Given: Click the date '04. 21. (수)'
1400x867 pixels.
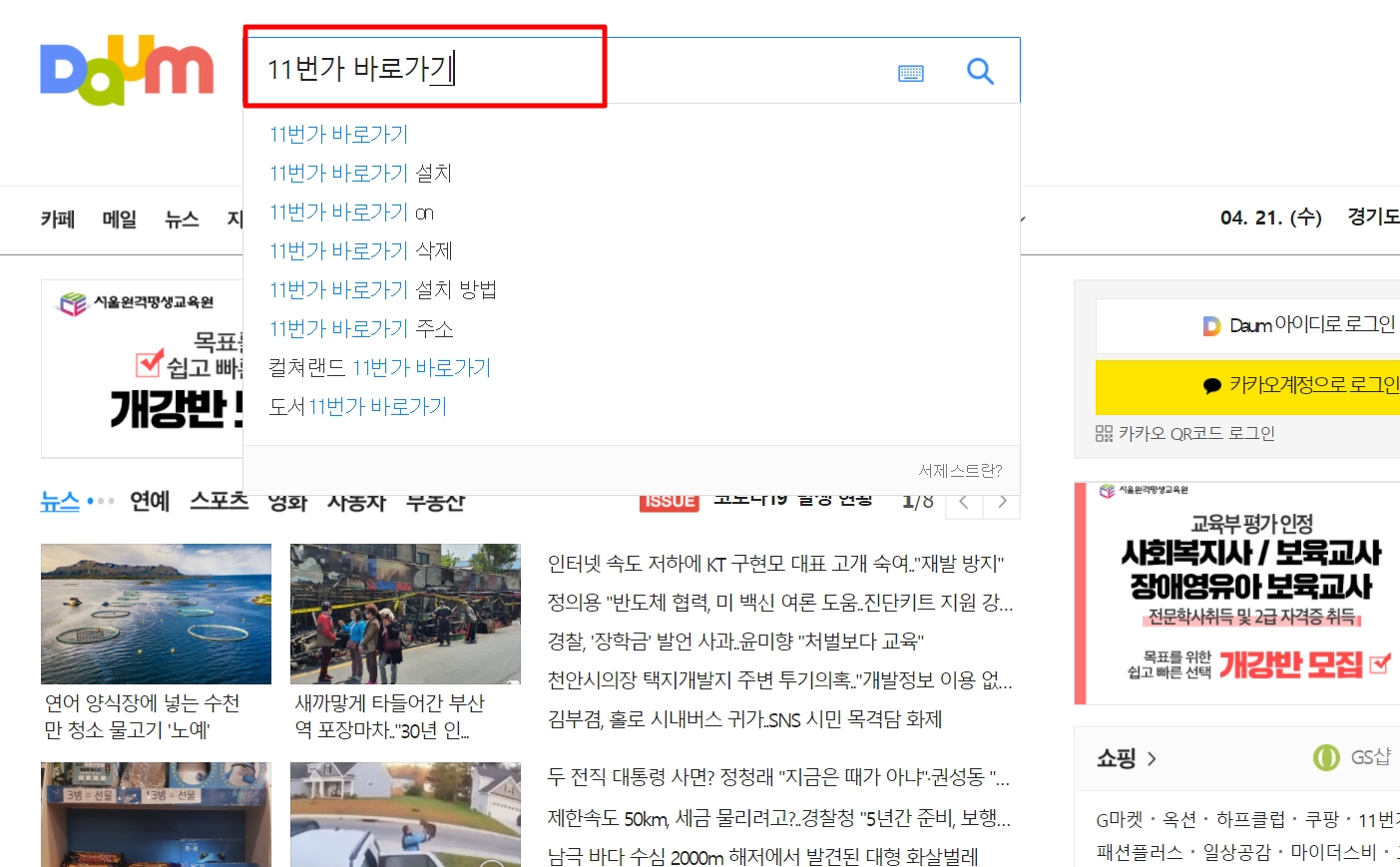Looking at the screenshot, I should click(1270, 217).
